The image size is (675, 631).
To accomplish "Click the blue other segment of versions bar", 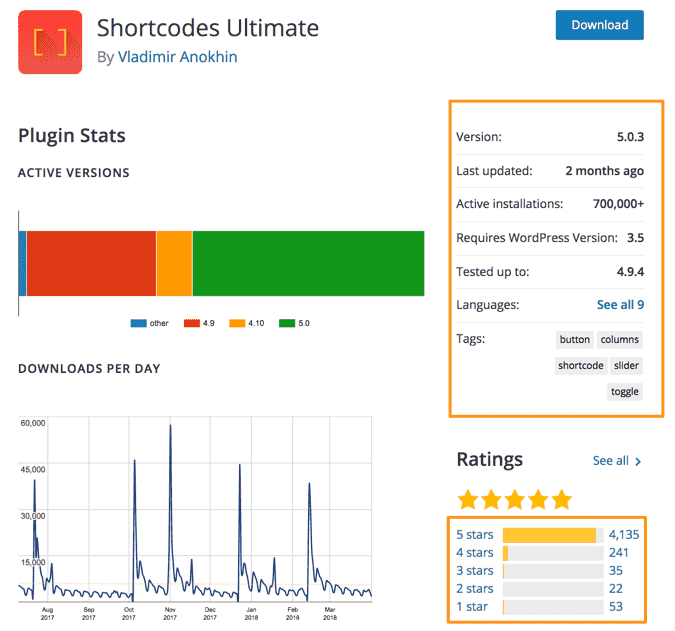I will point(22,263).
